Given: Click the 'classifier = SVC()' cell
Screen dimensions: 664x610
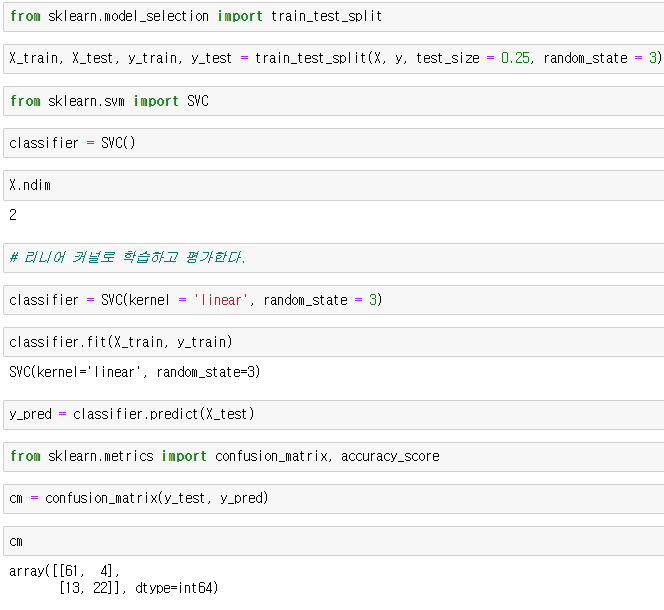Looking at the screenshot, I should [x=334, y=143].
